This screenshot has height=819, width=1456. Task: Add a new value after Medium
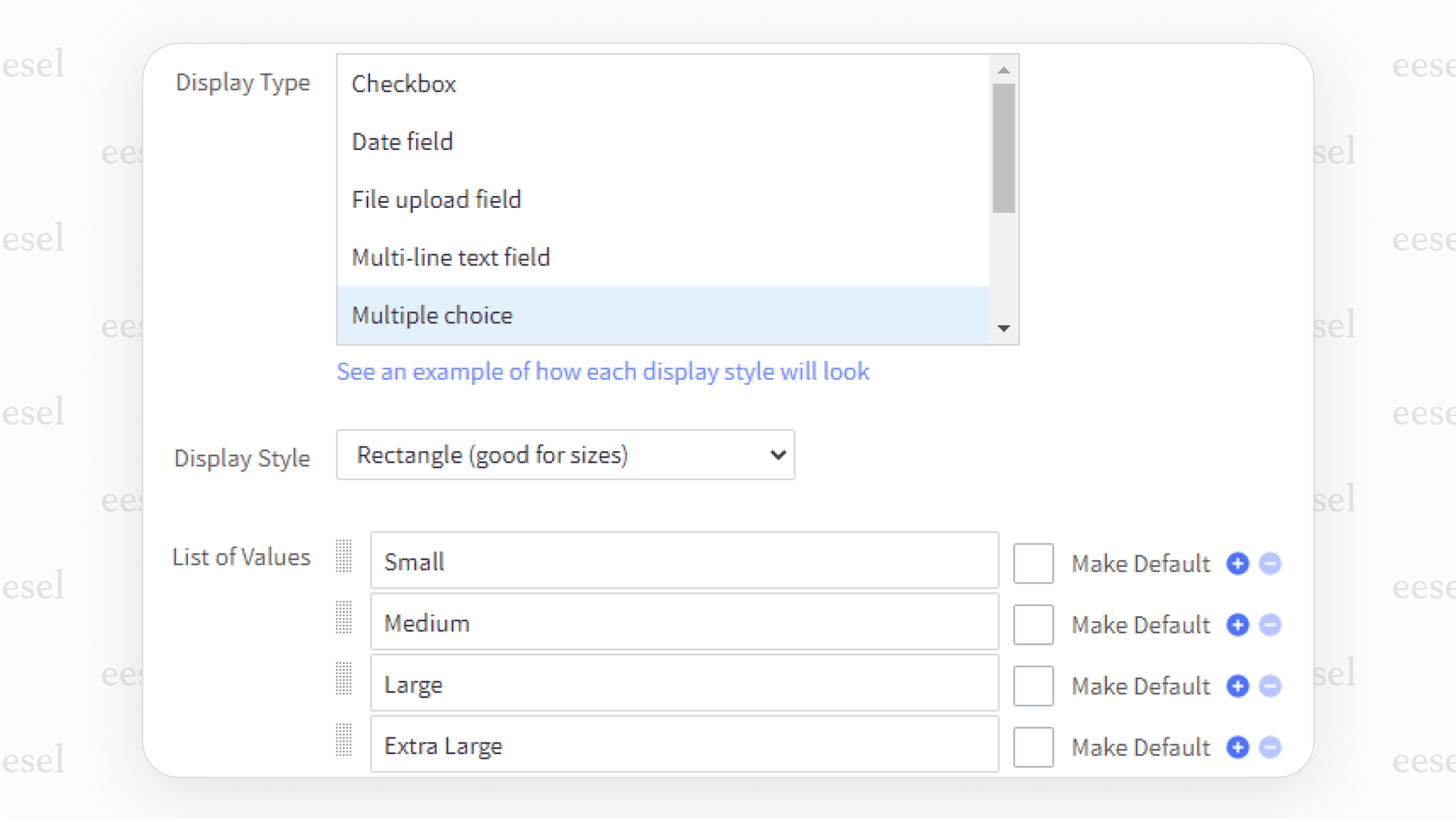coord(1238,624)
